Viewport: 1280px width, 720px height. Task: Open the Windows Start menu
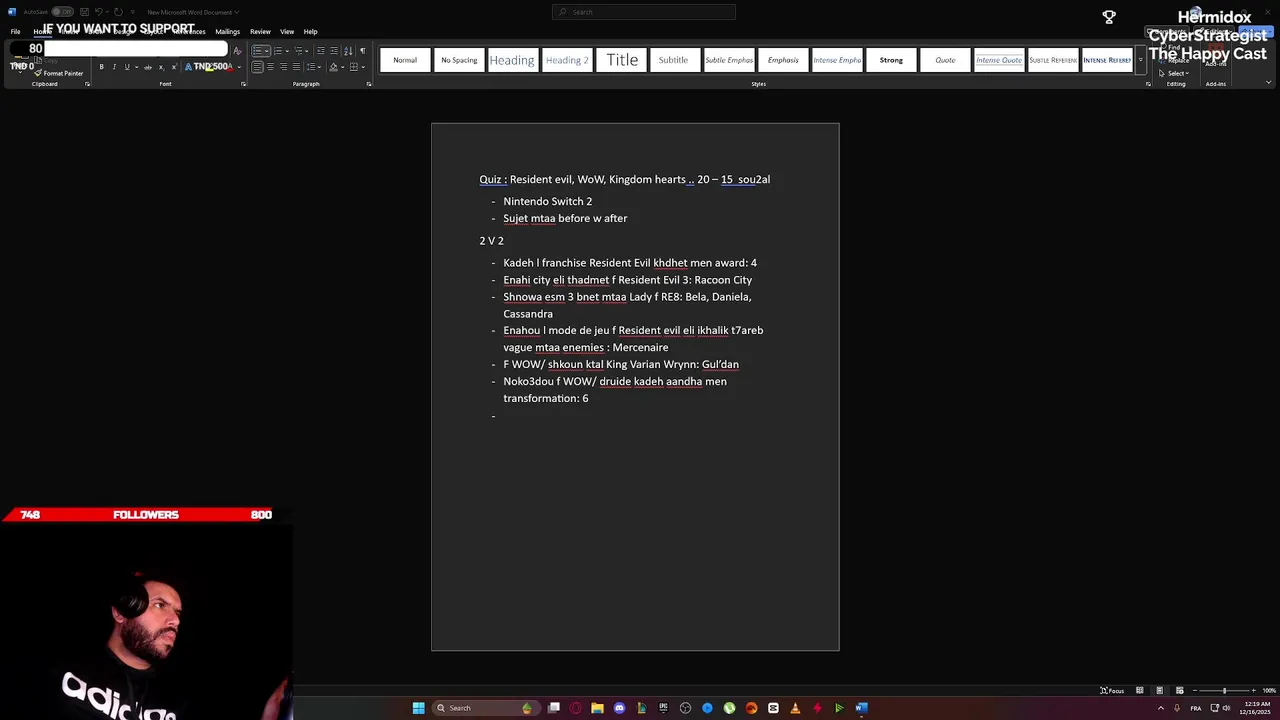pyautogui.click(x=418, y=708)
